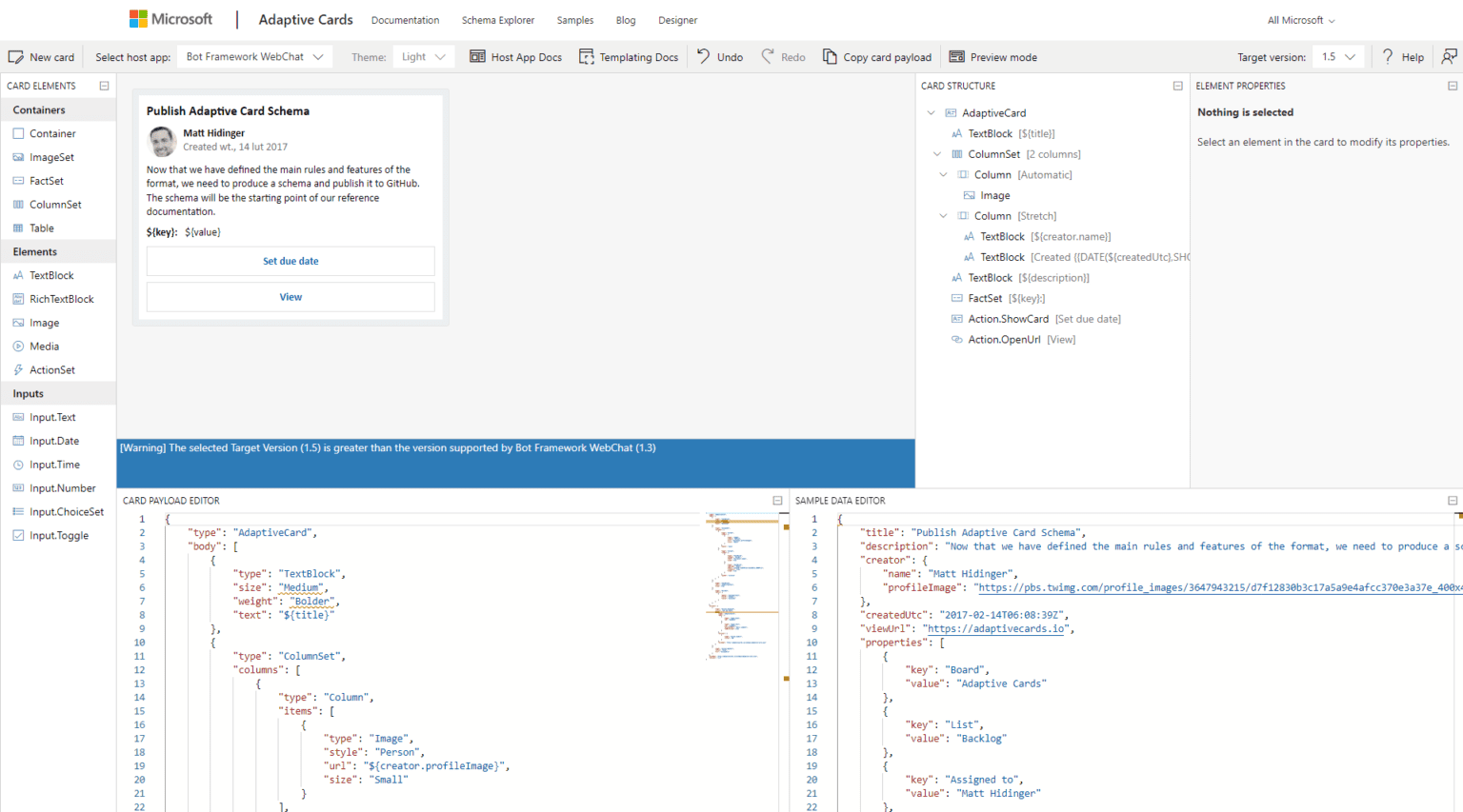Image resolution: width=1463 pixels, height=812 pixels.
Task: Pick the Input.Toggle element from palette
Action: pos(58,536)
